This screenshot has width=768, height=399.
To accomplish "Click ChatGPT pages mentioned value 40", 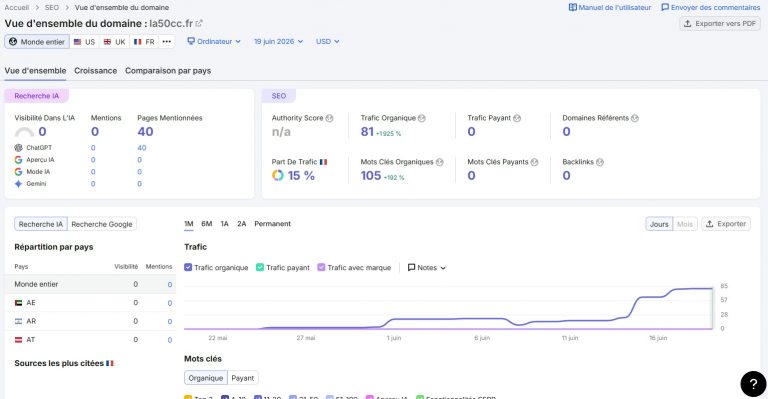I will click(142, 148).
